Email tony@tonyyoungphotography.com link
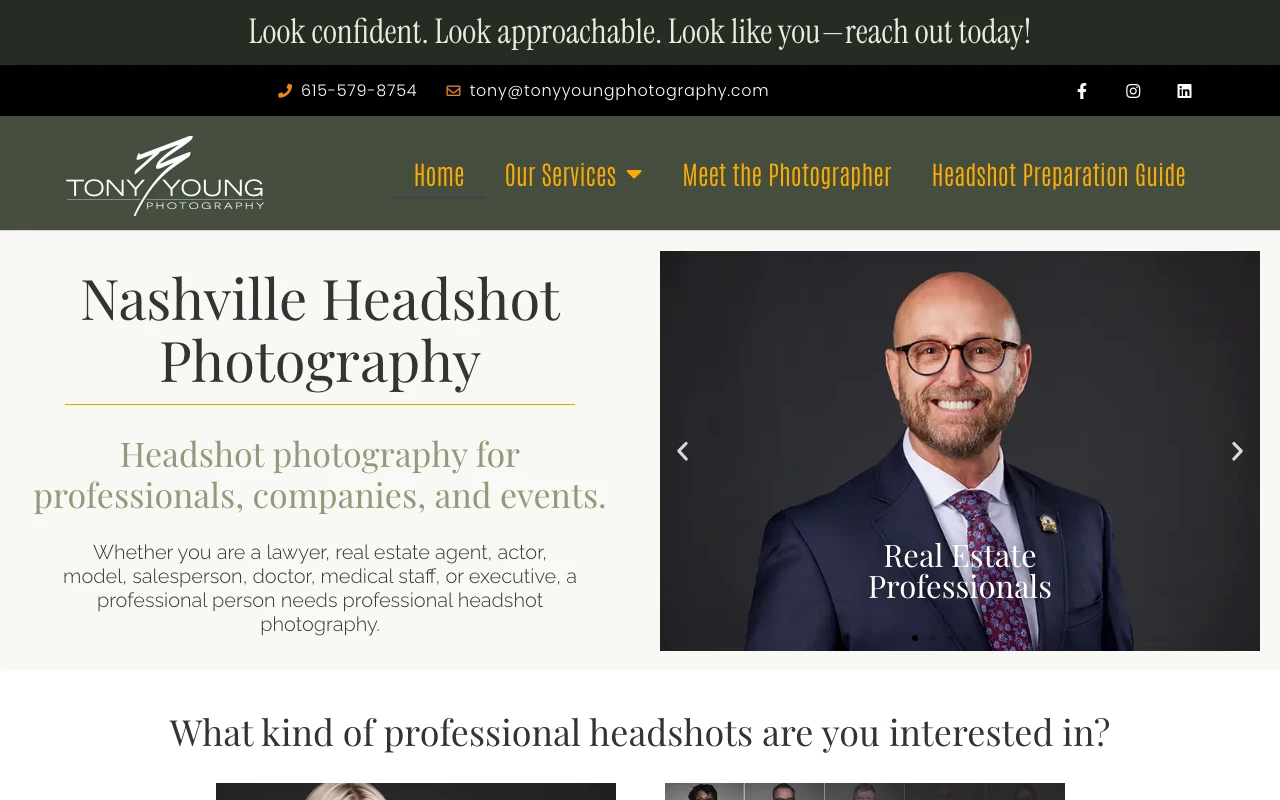This screenshot has width=1280, height=800. (x=619, y=91)
